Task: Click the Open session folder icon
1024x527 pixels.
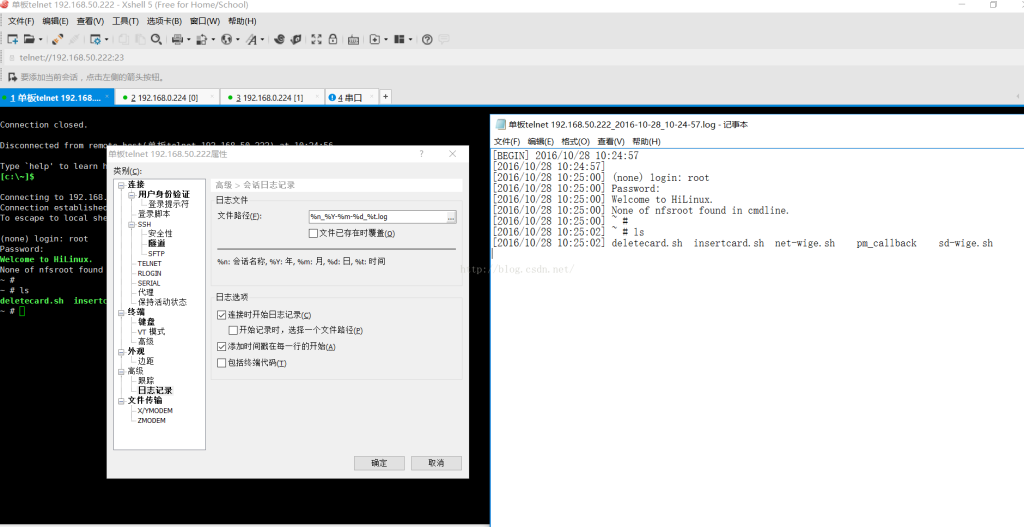Action: click(29, 39)
